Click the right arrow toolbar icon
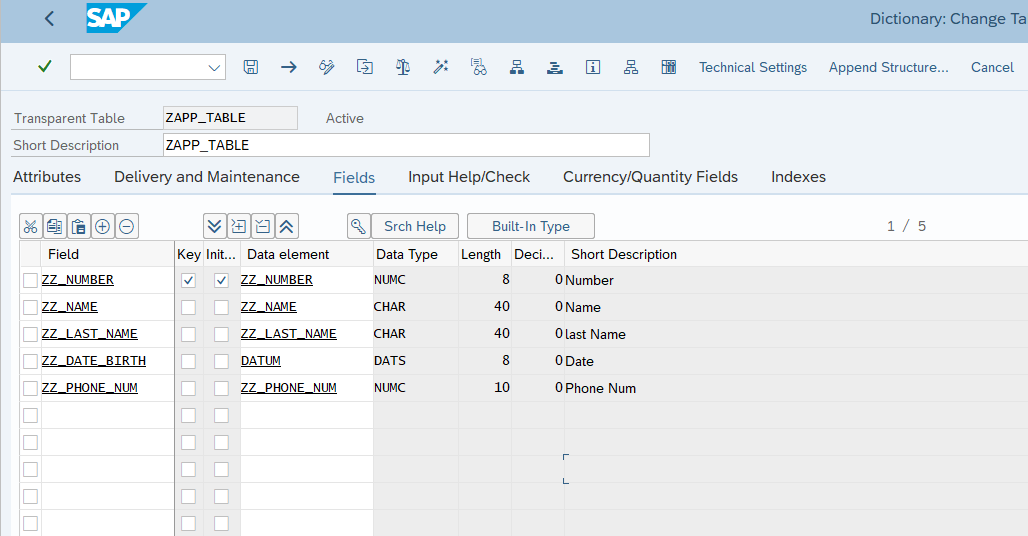The image size is (1028, 536). pyautogui.click(x=288, y=67)
